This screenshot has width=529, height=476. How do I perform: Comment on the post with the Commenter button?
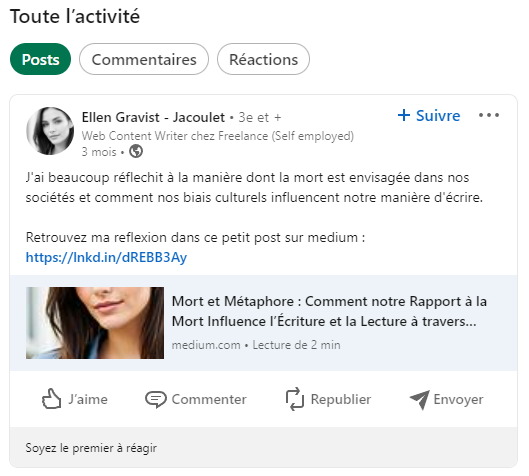point(196,399)
